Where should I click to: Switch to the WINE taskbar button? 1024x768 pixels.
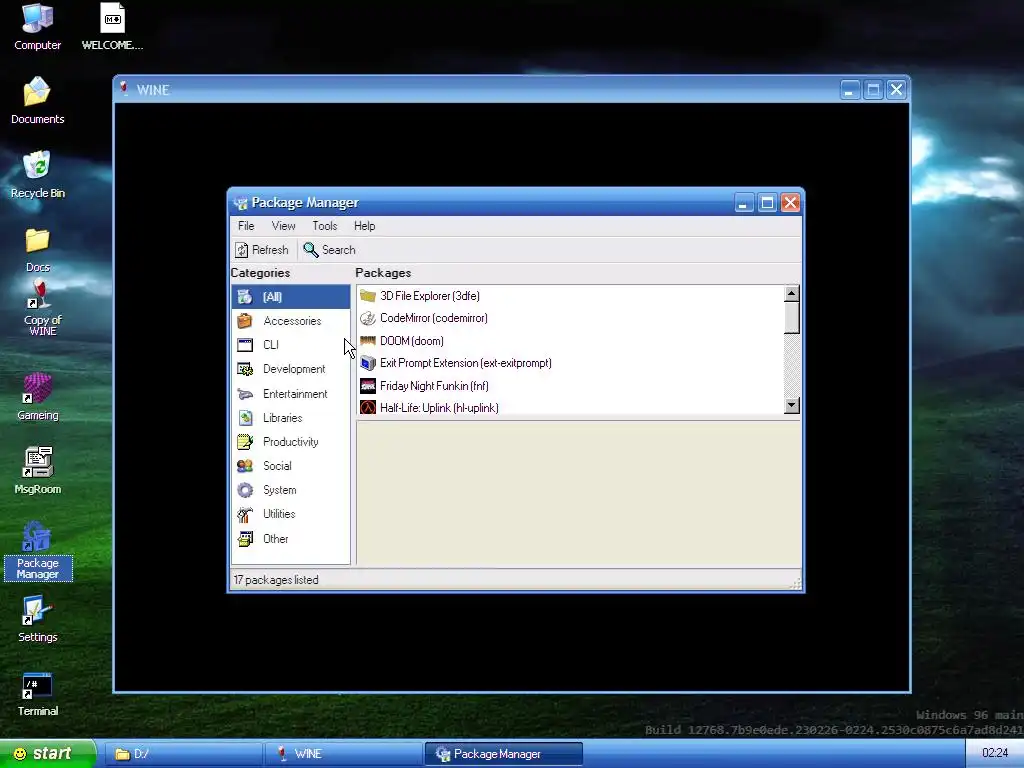tap(344, 754)
